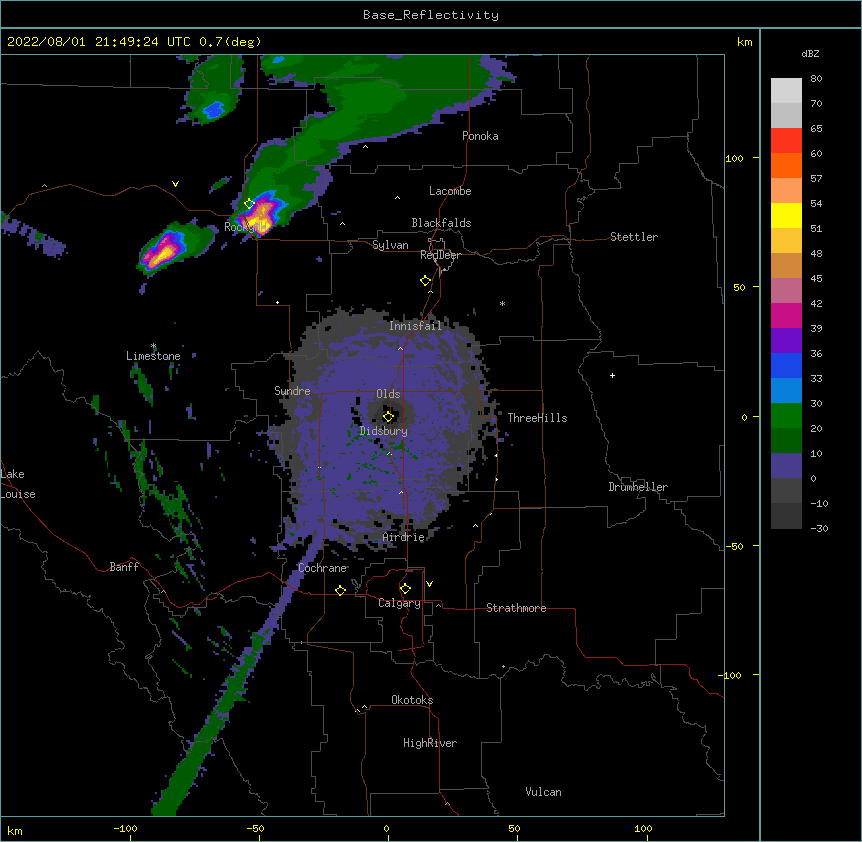Click the Sundre town label

point(292,391)
